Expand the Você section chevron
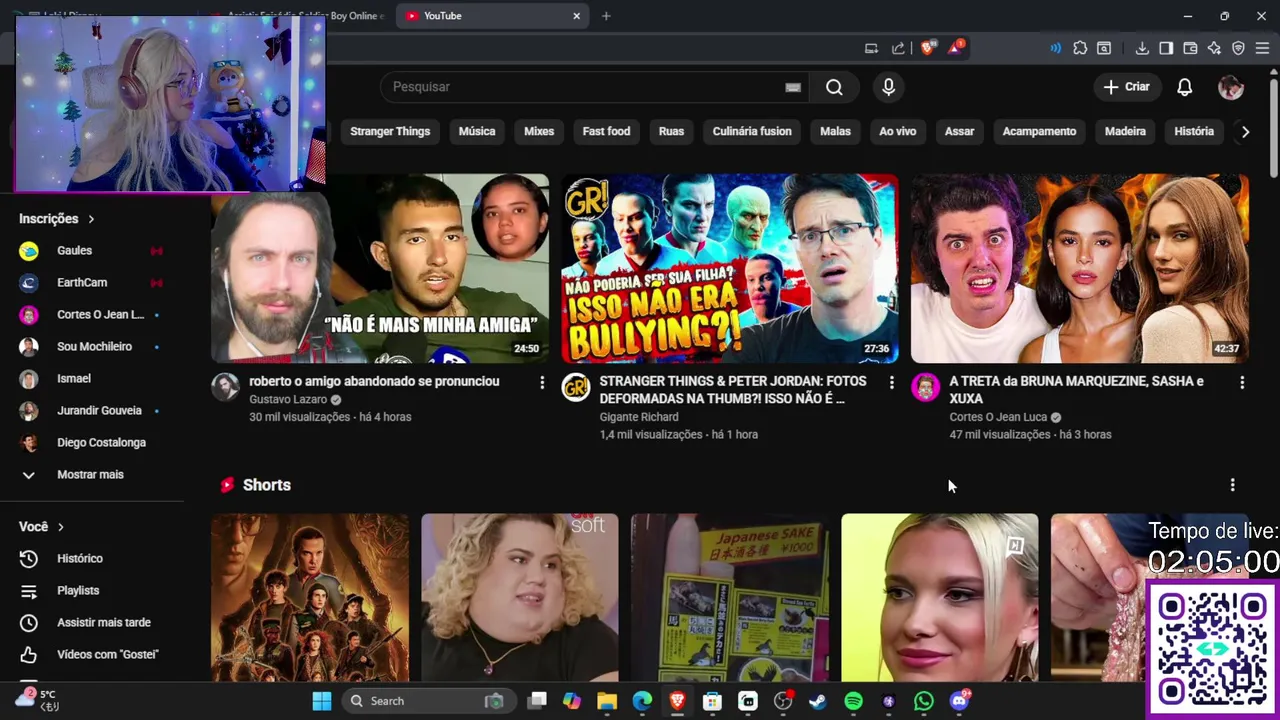This screenshot has height=720, width=1280. pyautogui.click(x=61, y=527)
